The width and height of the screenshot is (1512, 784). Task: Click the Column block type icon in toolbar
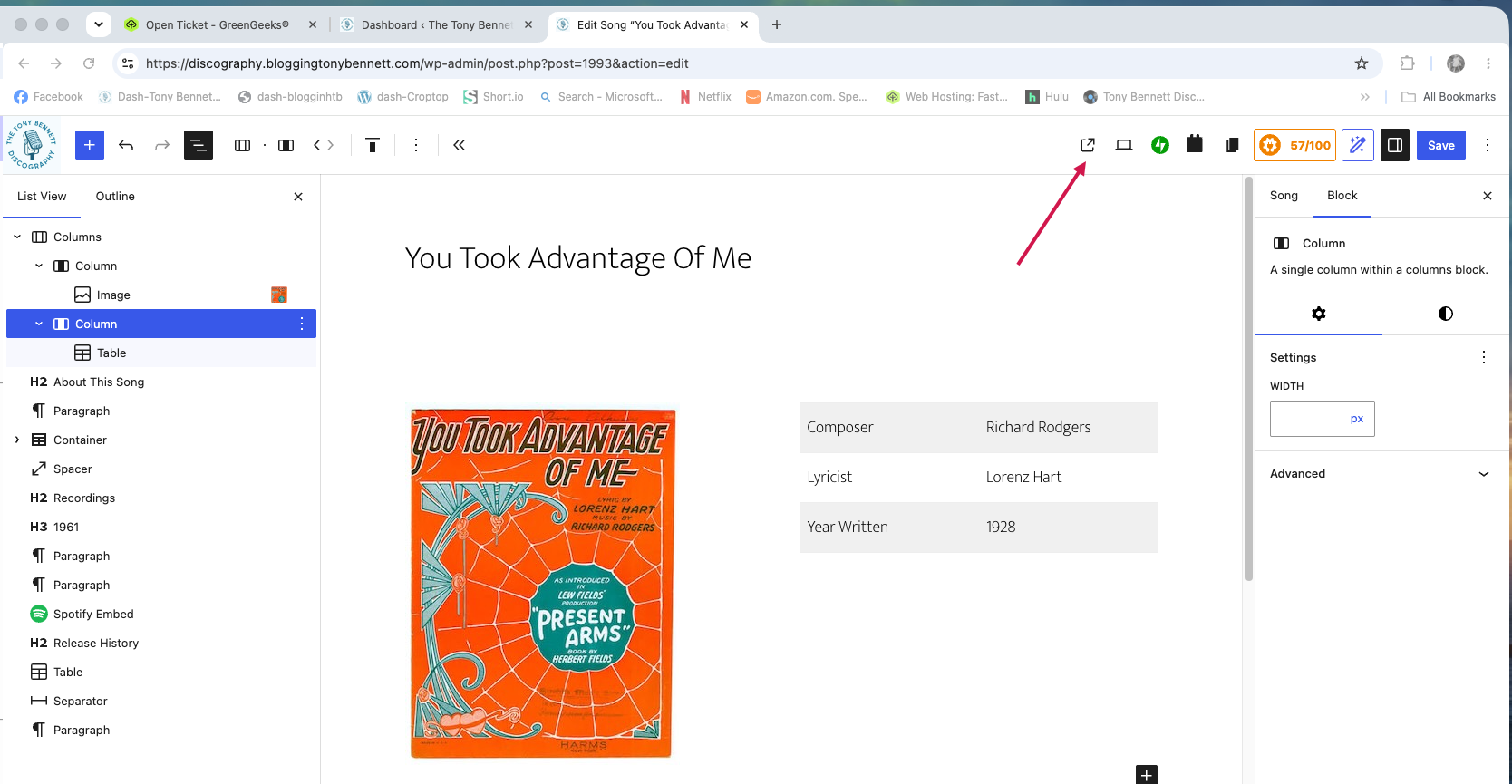click(x=286, y=145)
